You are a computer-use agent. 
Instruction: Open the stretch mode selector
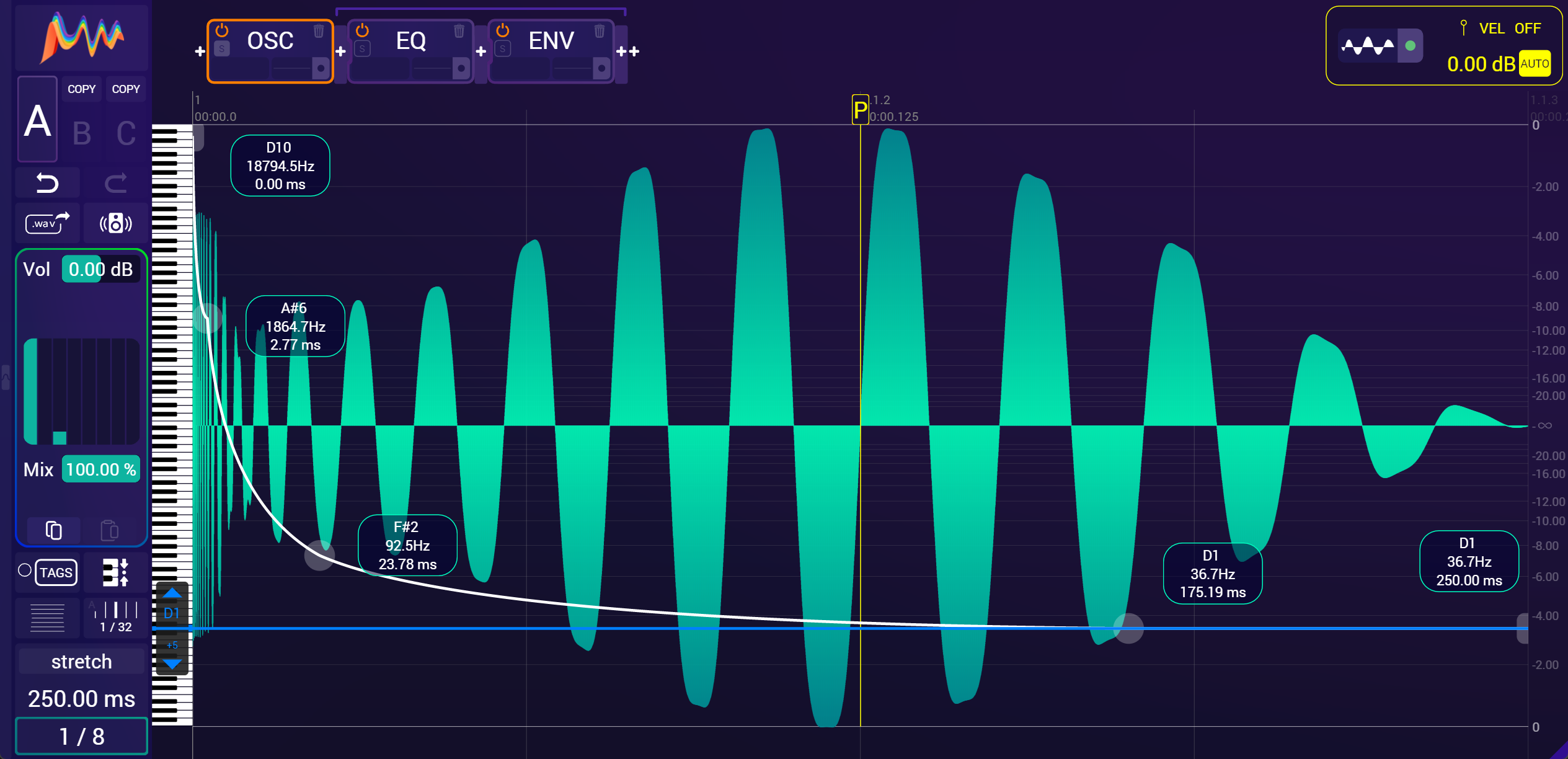pyautogui.click(x=81, y=662)
